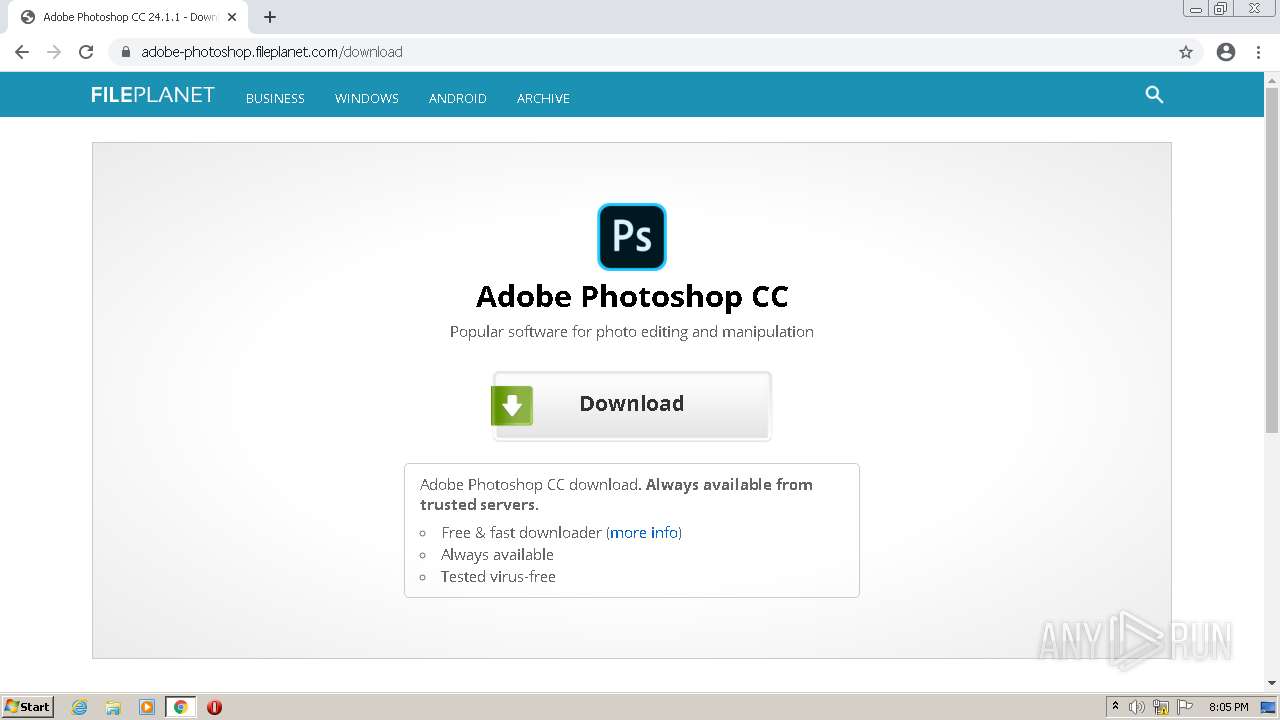Open the Android menu item
Viewport: 1280px width, 720px height.
458,98
